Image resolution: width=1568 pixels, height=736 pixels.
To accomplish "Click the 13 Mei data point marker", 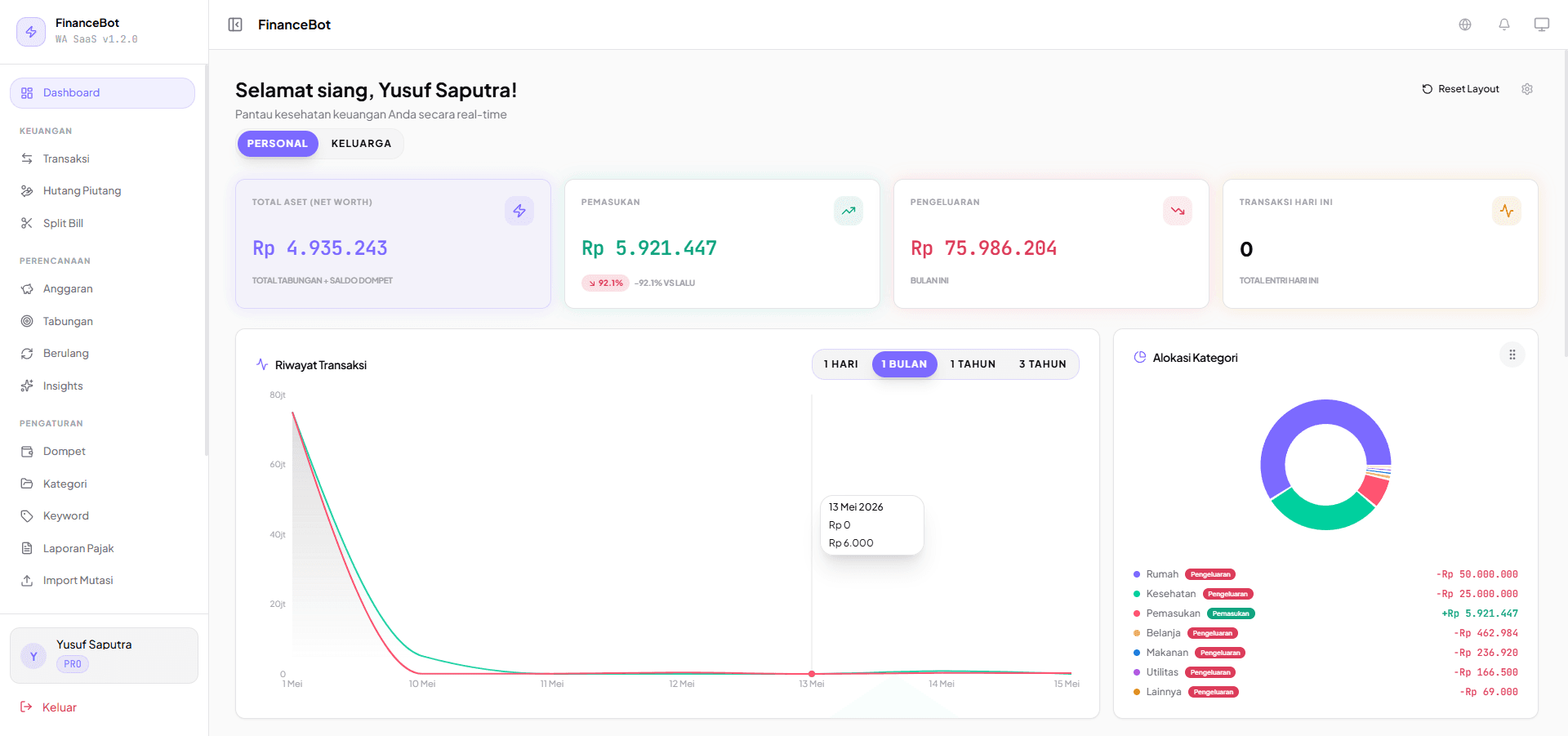I will (812, 674).
